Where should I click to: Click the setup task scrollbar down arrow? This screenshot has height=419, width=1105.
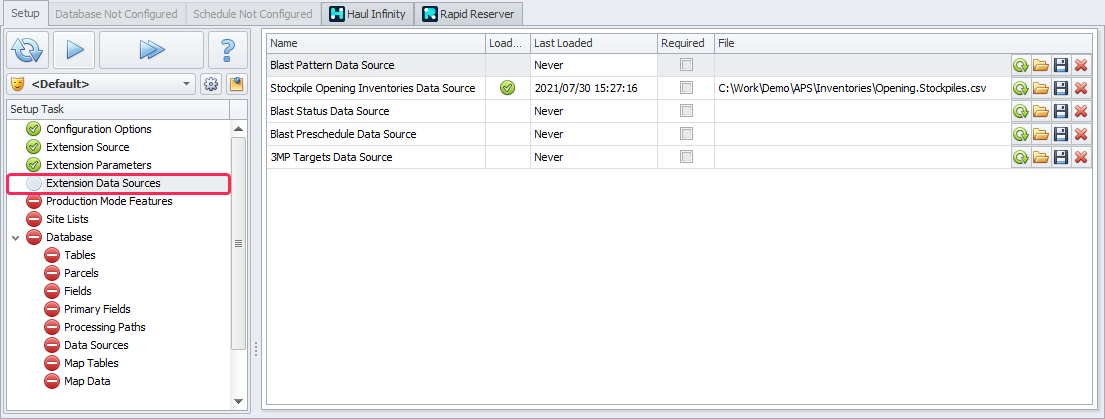coord(238,401)
